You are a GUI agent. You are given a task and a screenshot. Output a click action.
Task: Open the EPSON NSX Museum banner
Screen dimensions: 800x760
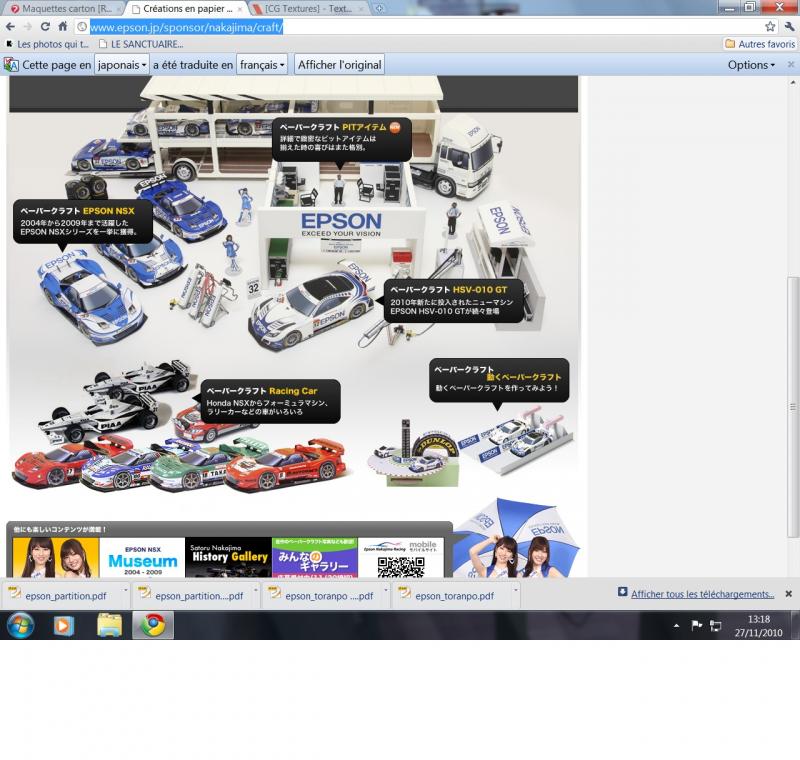point(142,557)
